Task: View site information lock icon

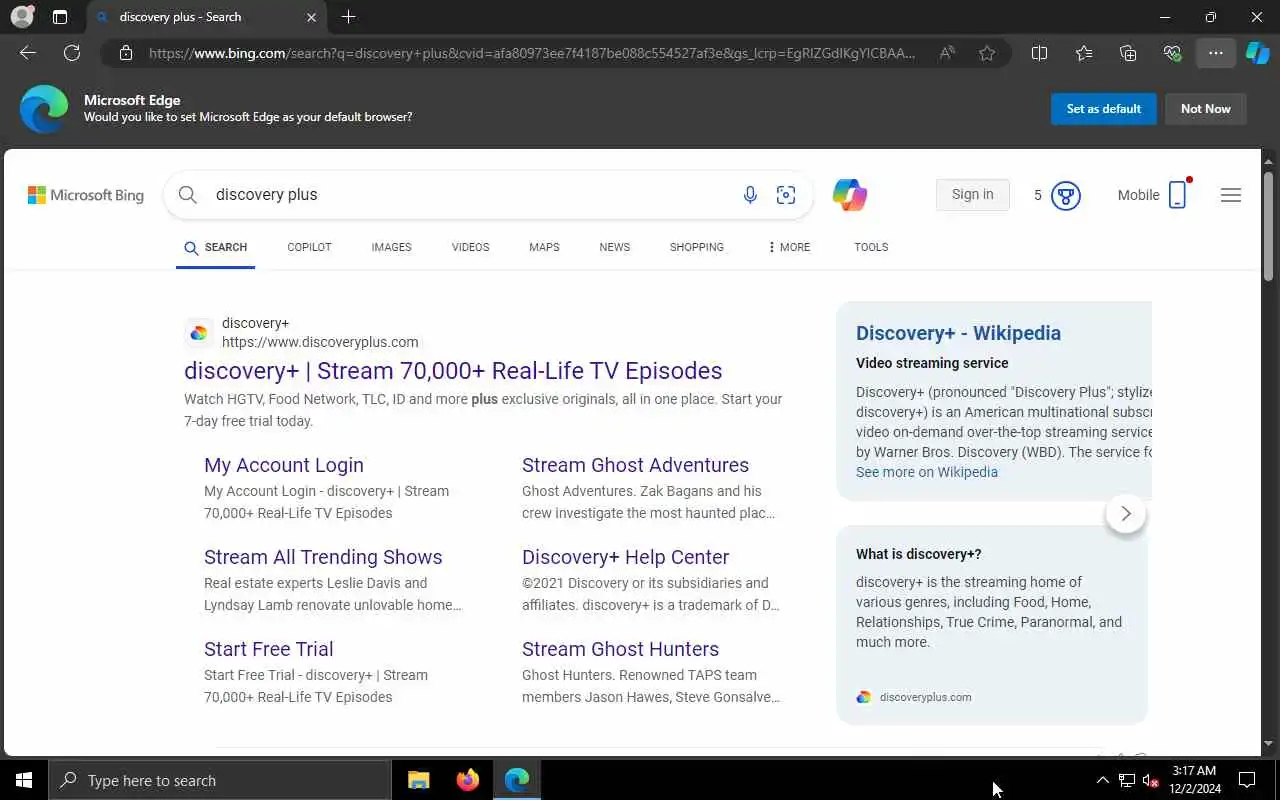Action: point(126,53)
